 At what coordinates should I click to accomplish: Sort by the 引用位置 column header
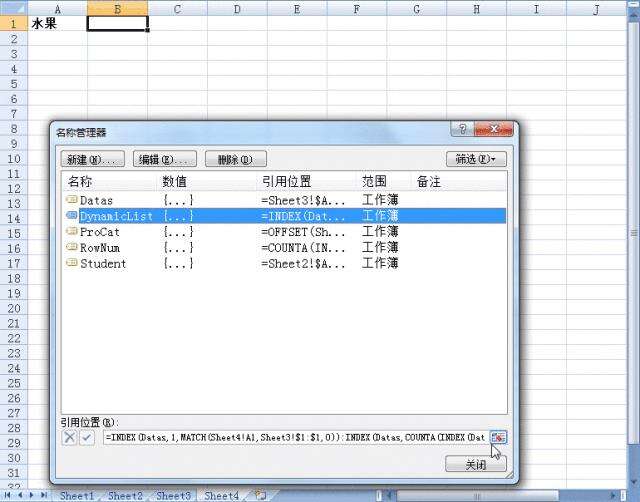pyautogui.click(x=307, y=181)
